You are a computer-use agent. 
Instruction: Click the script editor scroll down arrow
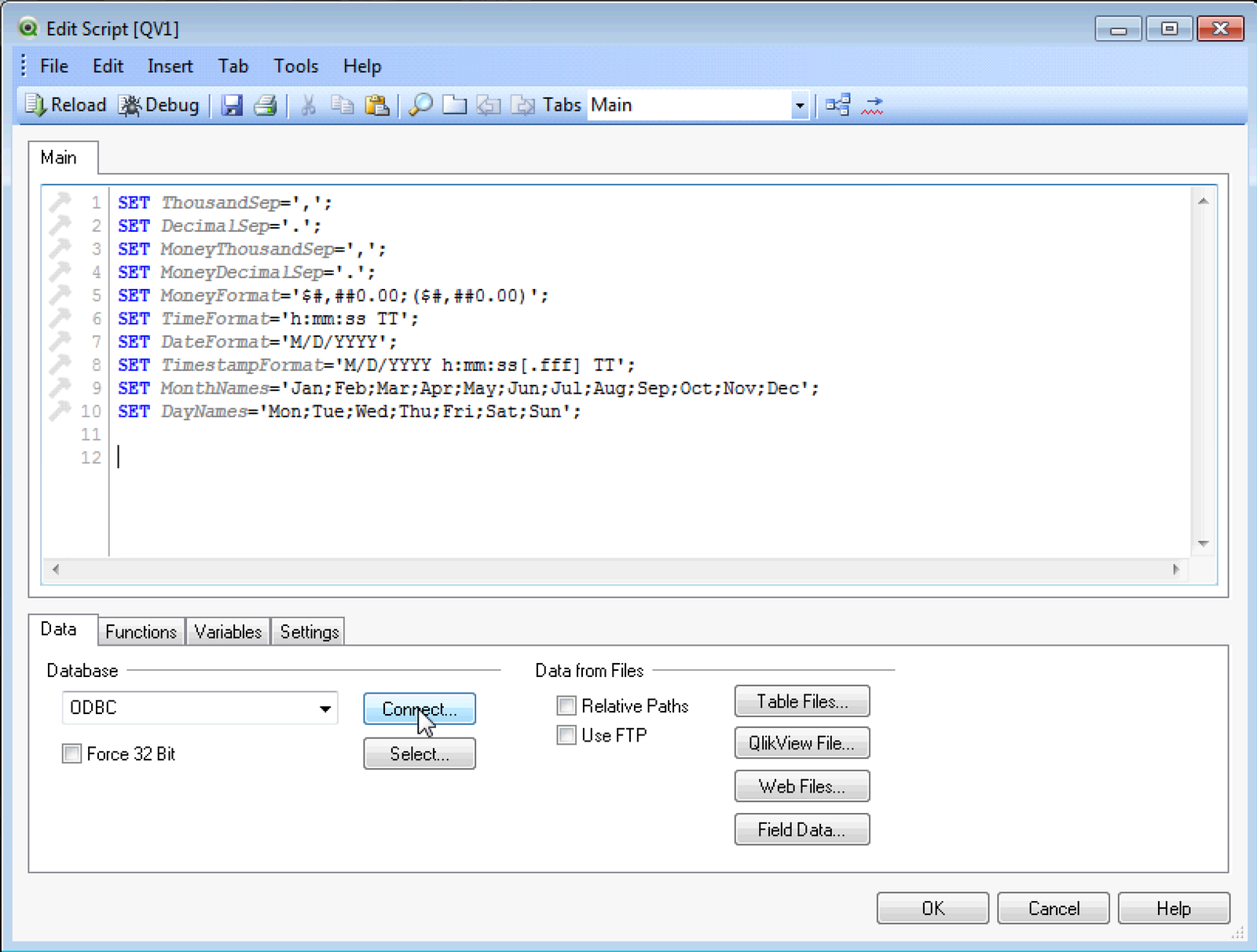coord(1203,544)
